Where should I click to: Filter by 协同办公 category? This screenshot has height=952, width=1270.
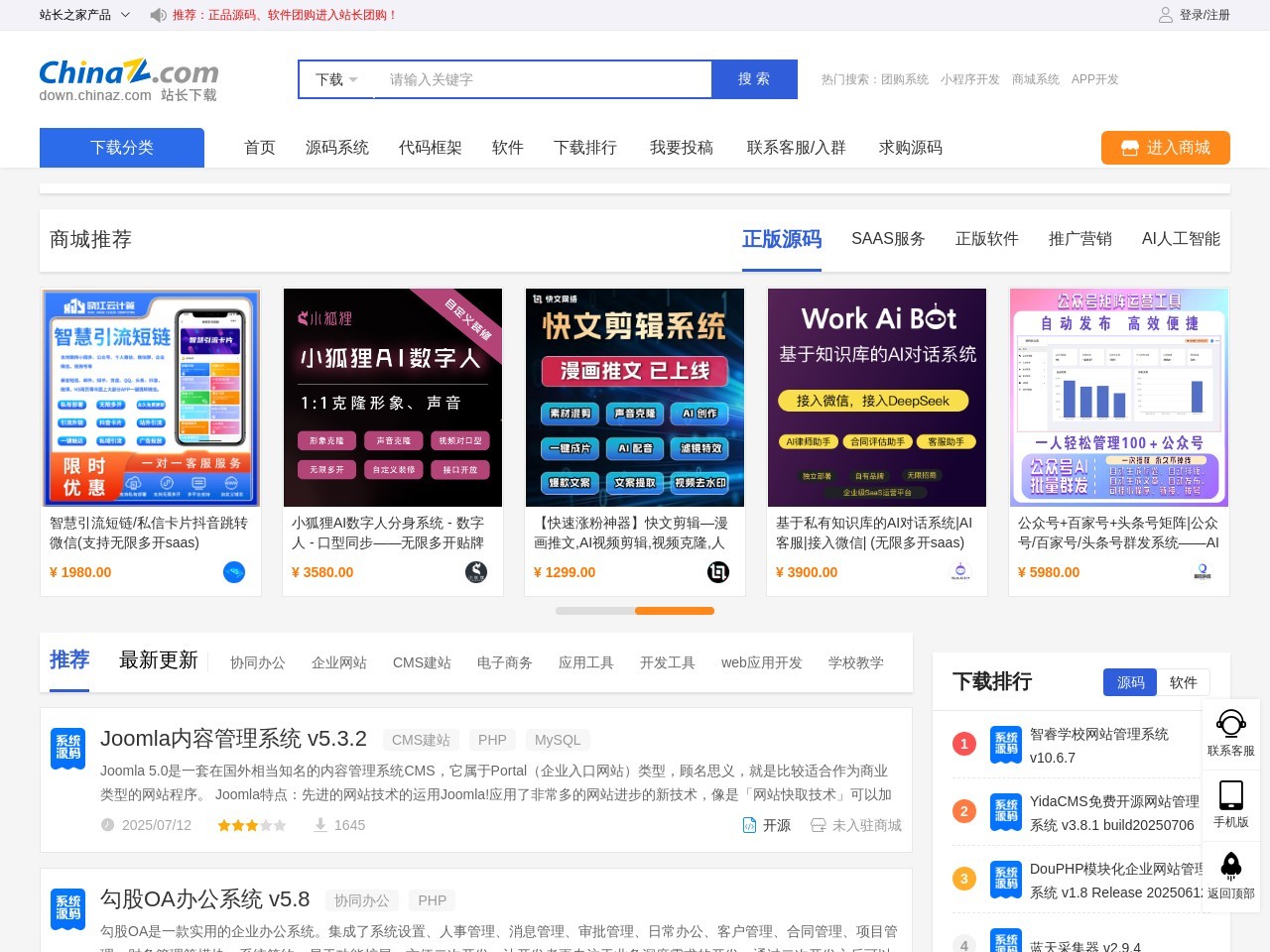point(258,662)
